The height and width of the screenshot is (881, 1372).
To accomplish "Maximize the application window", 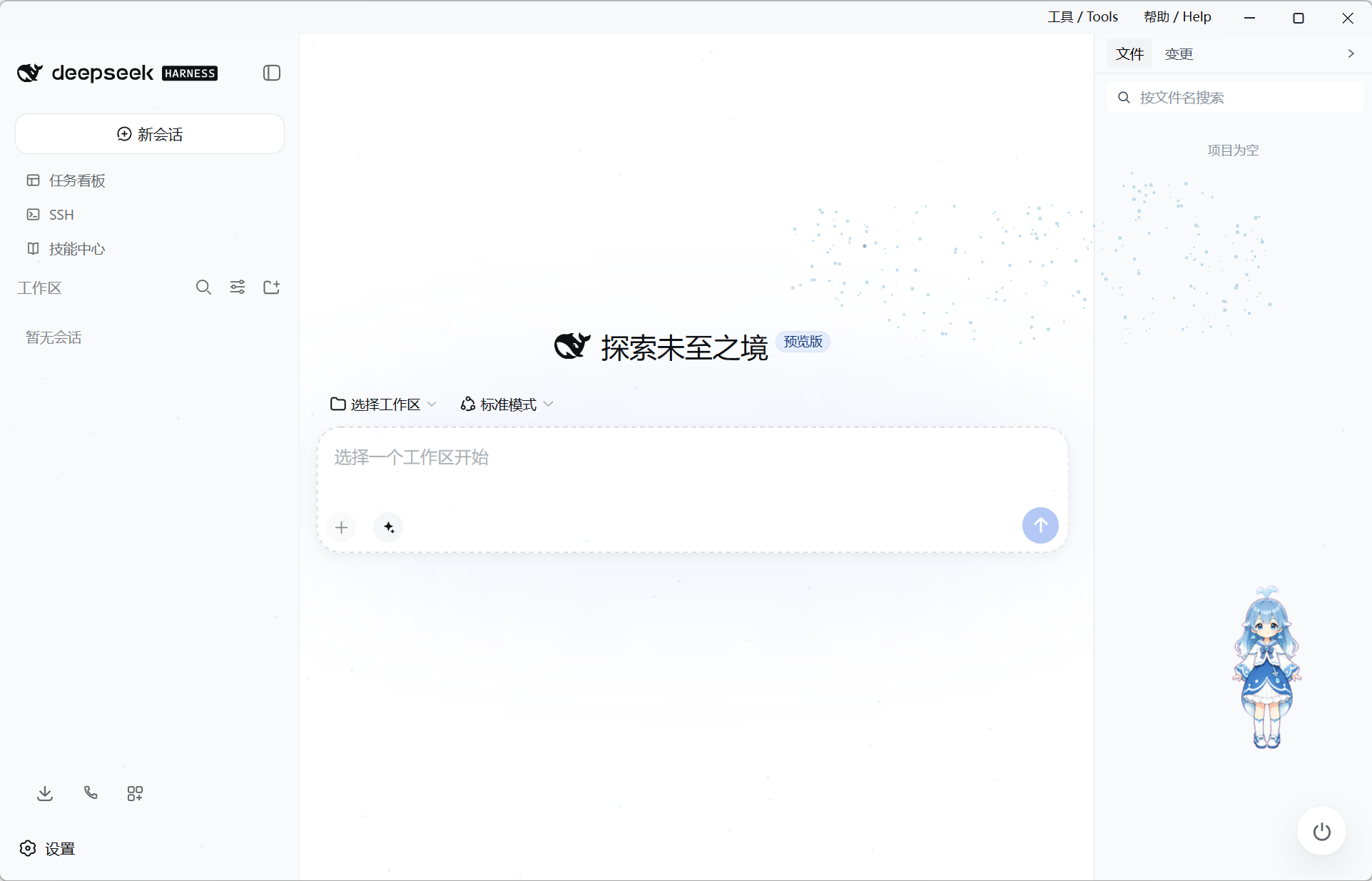I will coord(1299,18).
